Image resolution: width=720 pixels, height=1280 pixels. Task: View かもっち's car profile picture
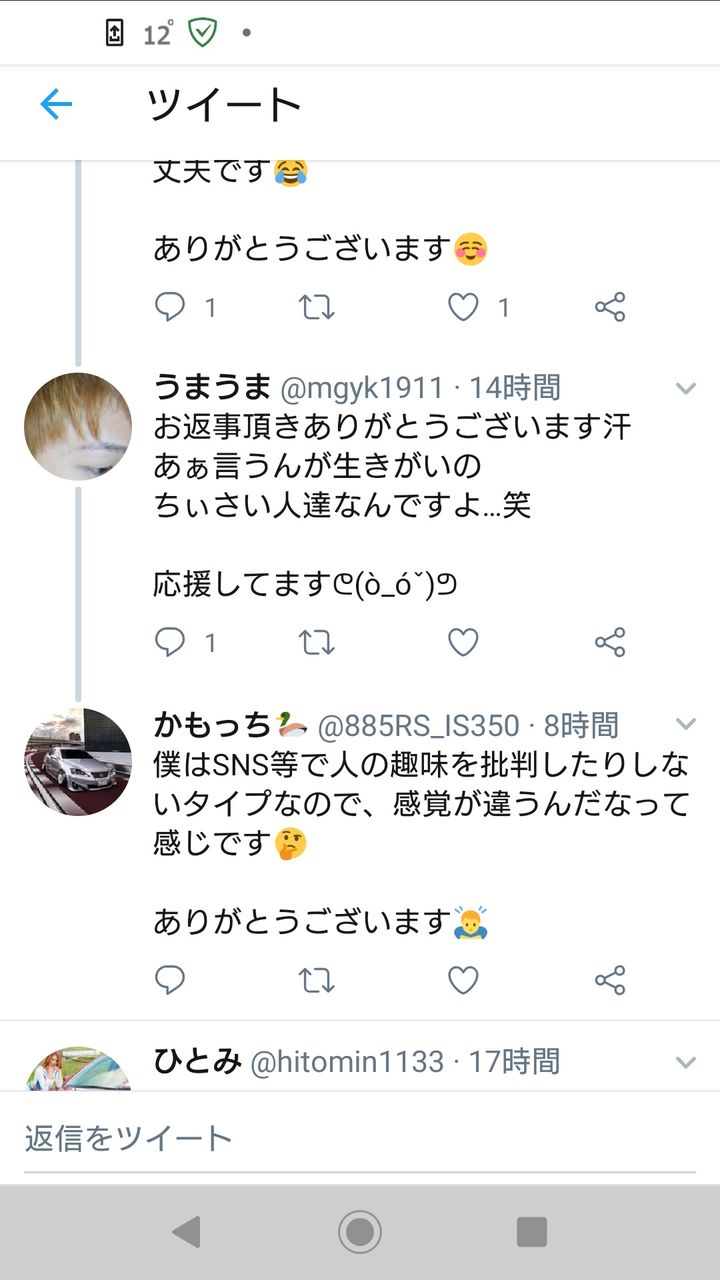pos(78,762)
